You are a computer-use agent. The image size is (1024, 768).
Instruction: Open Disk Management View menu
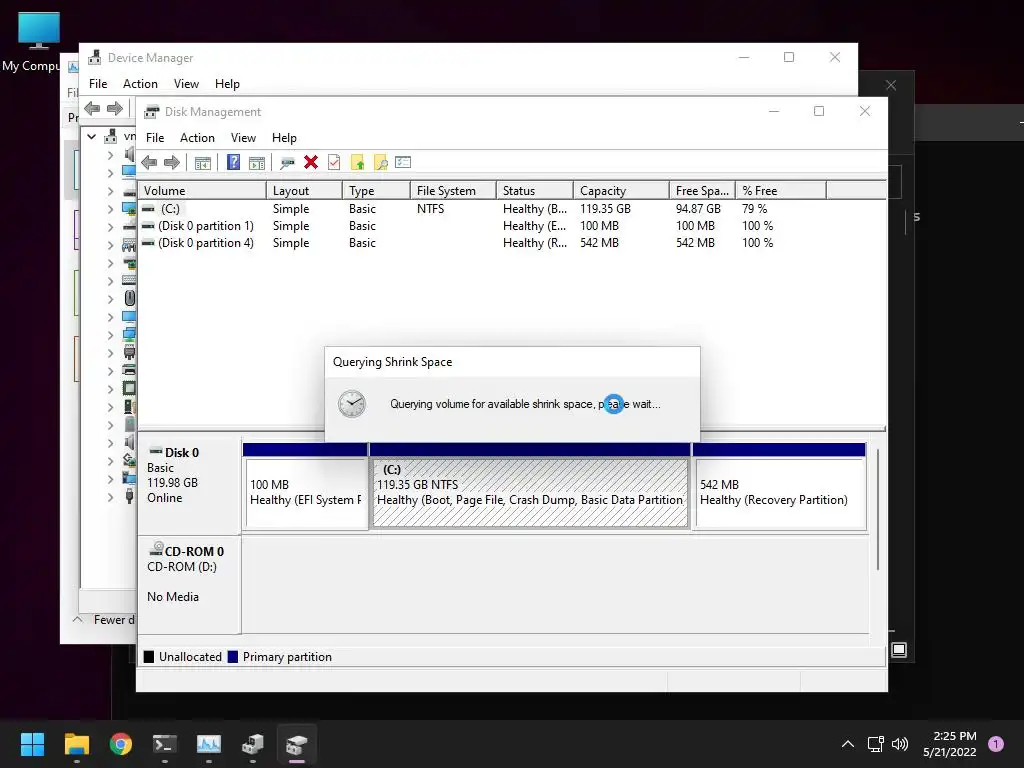[243, 138]
